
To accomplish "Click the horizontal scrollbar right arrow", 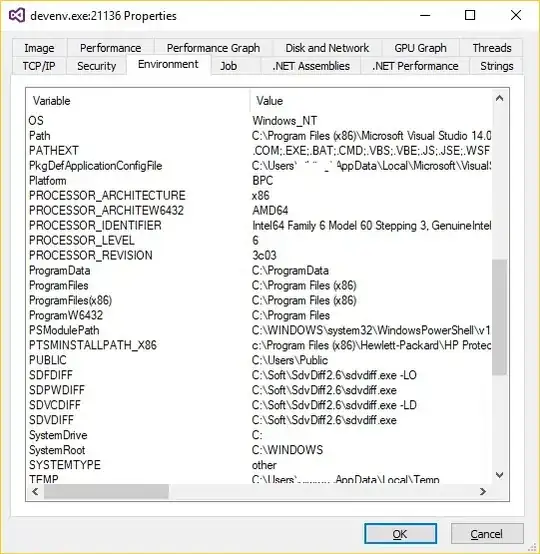I will [x=483, y=491].
